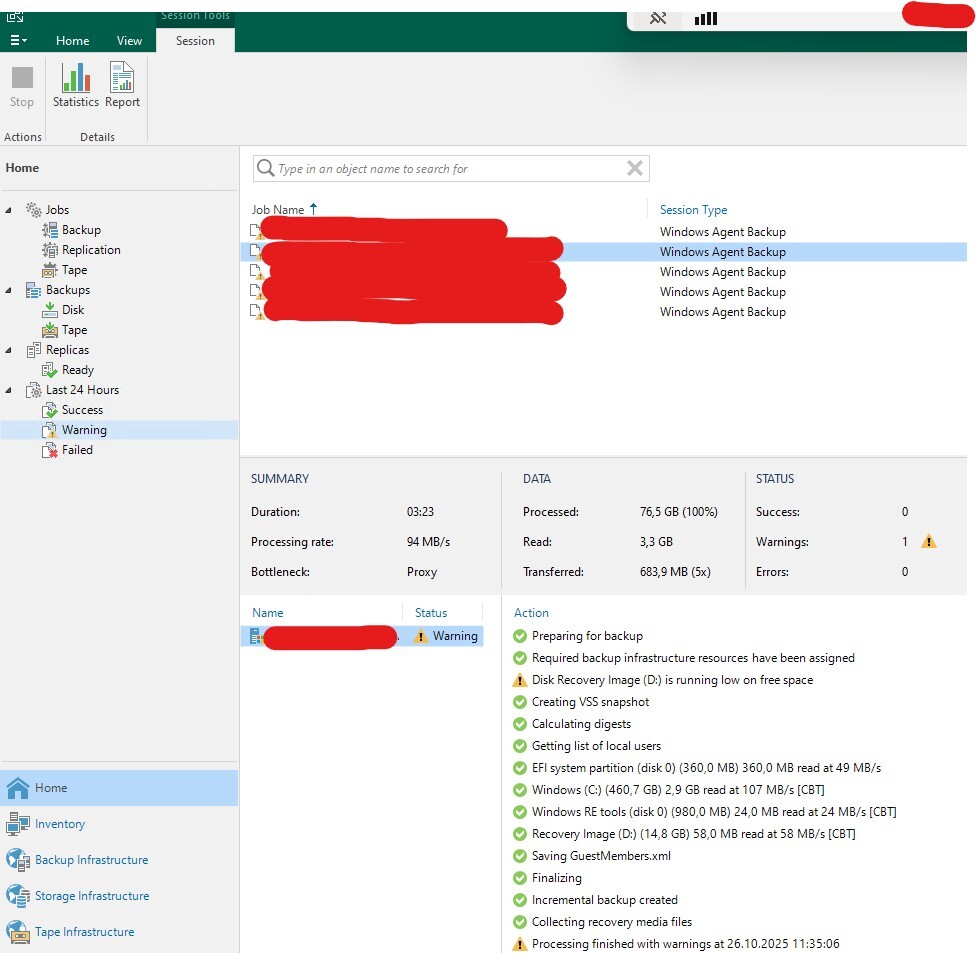Collapse the Last 24 Hours node
This screenshot has width=976, height=953.
click(9, 390)
